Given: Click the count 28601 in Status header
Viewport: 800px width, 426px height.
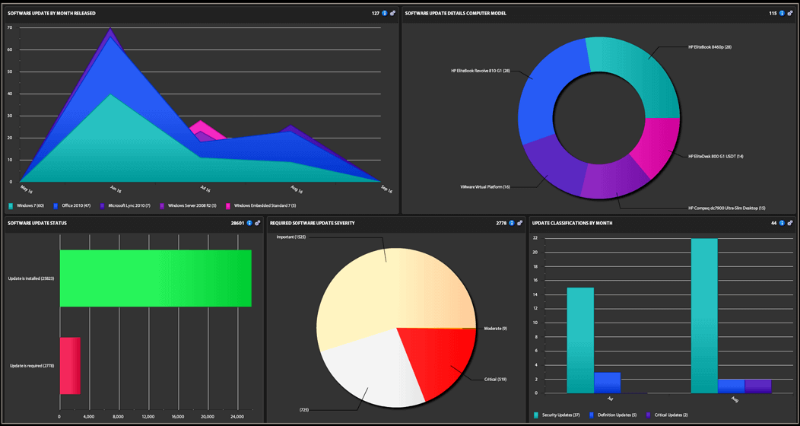Looking at the screenshot, I should pos(238,223).
